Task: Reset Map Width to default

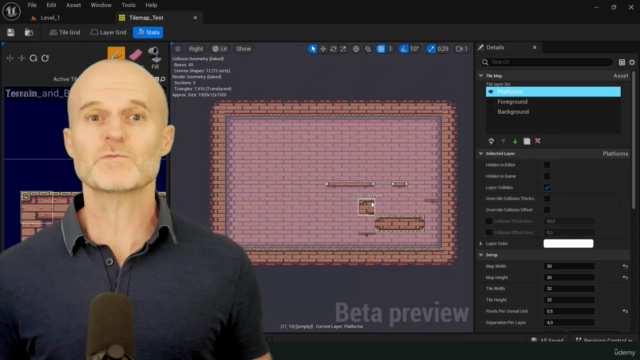Action: [x=625, y=266]
